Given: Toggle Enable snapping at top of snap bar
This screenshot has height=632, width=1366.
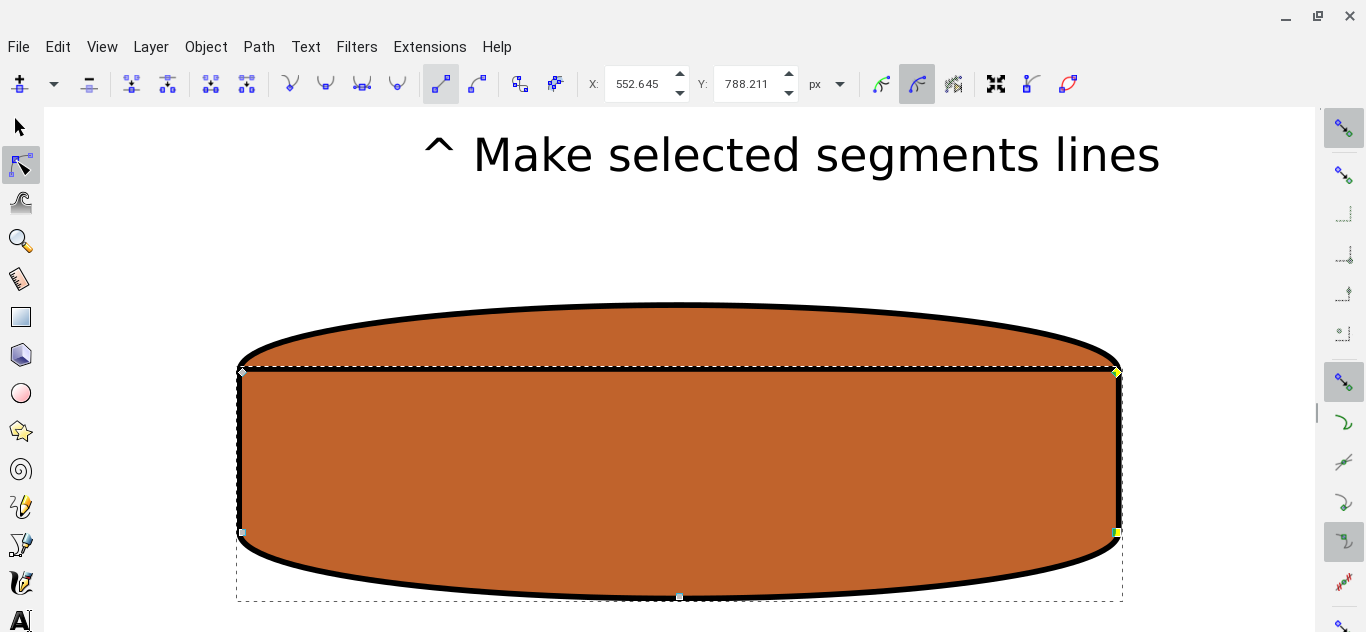Looking at the screenshot, I should [x=1344, y=129].
